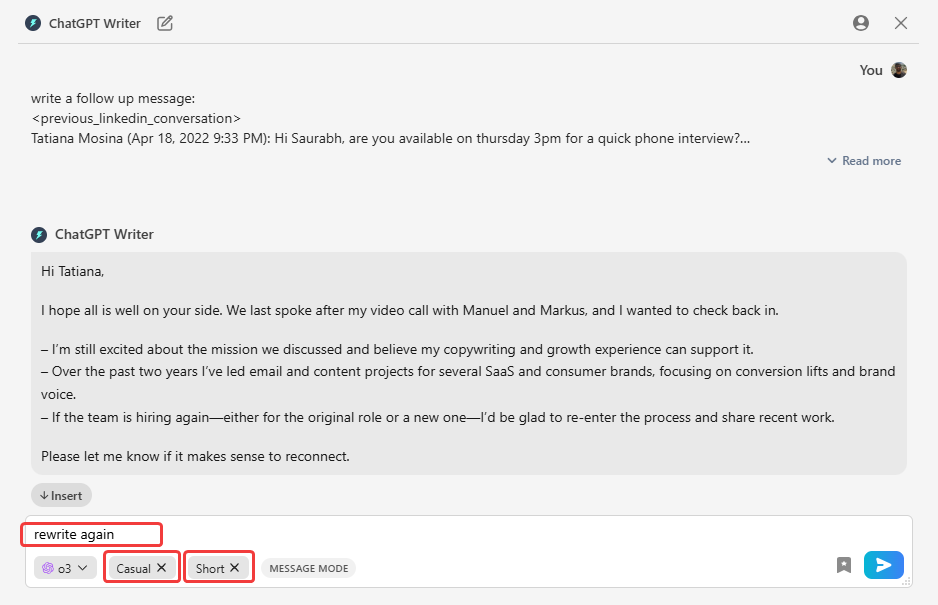The height and width of the screenshot is (605, 938).
Task: Toggle the MESSAGE MODE chip
Action: point(309,568)
